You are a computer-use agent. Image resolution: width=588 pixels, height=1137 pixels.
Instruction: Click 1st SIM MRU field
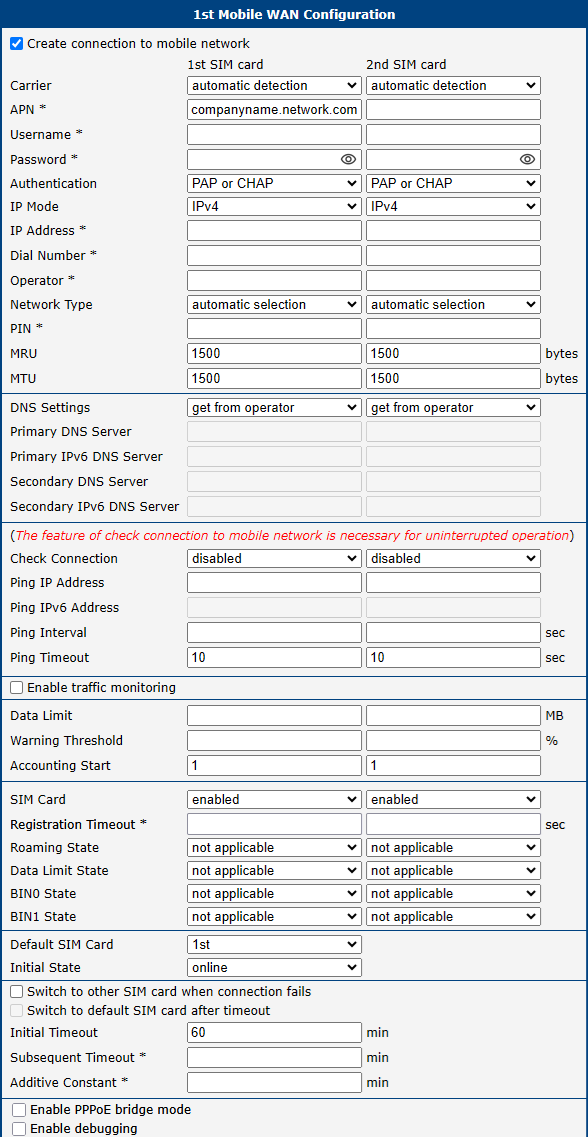[x=274, y=354]
